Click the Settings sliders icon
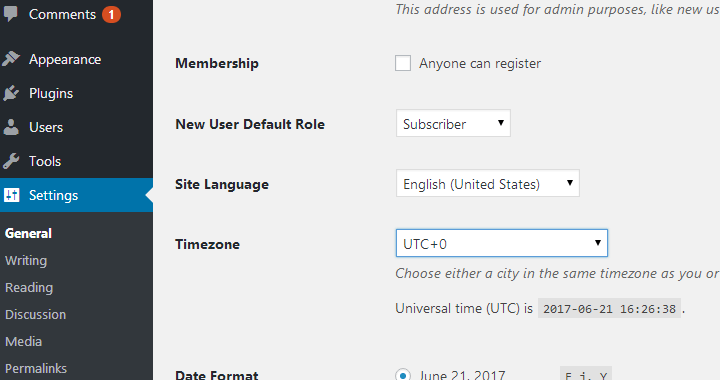Image resolution: width=720 pixels, height=380 pixels. coord(11,195)
